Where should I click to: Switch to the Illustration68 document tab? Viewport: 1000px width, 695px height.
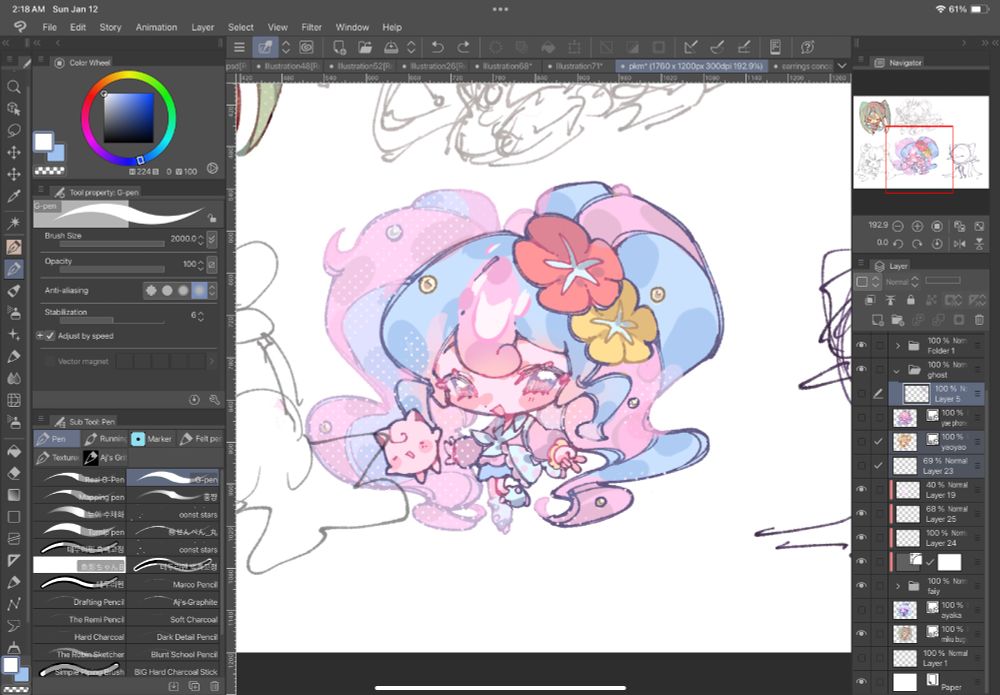[x=507, y=66]
